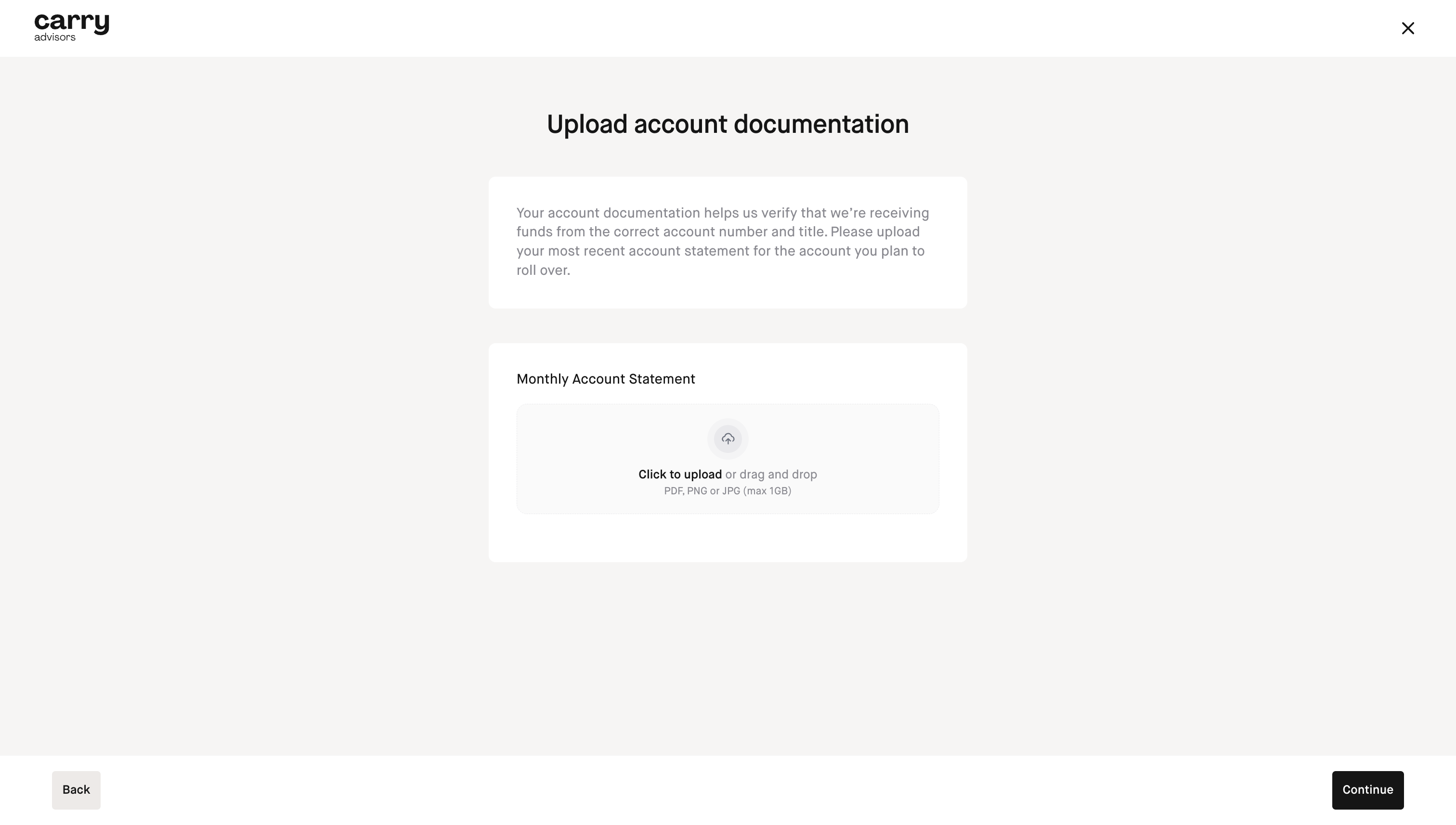
Task: Close the upload documentation screen
Action: click(1408, 28)
